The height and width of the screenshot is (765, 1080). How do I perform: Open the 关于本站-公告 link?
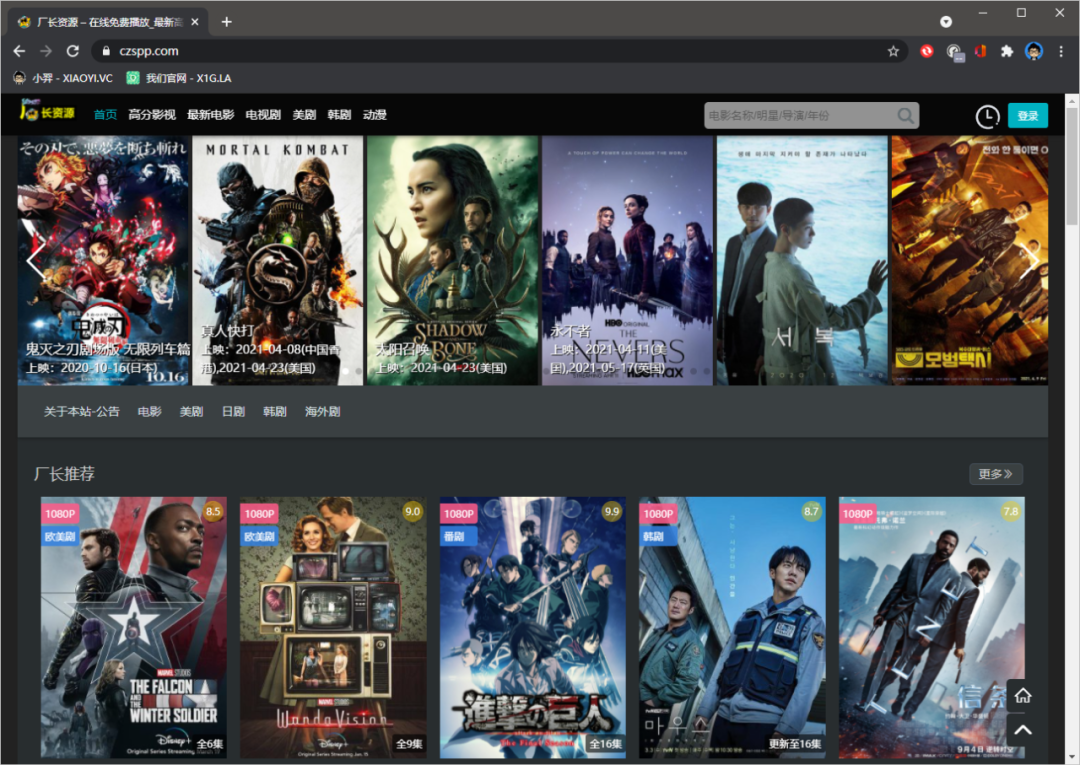(x=81, y=412)
